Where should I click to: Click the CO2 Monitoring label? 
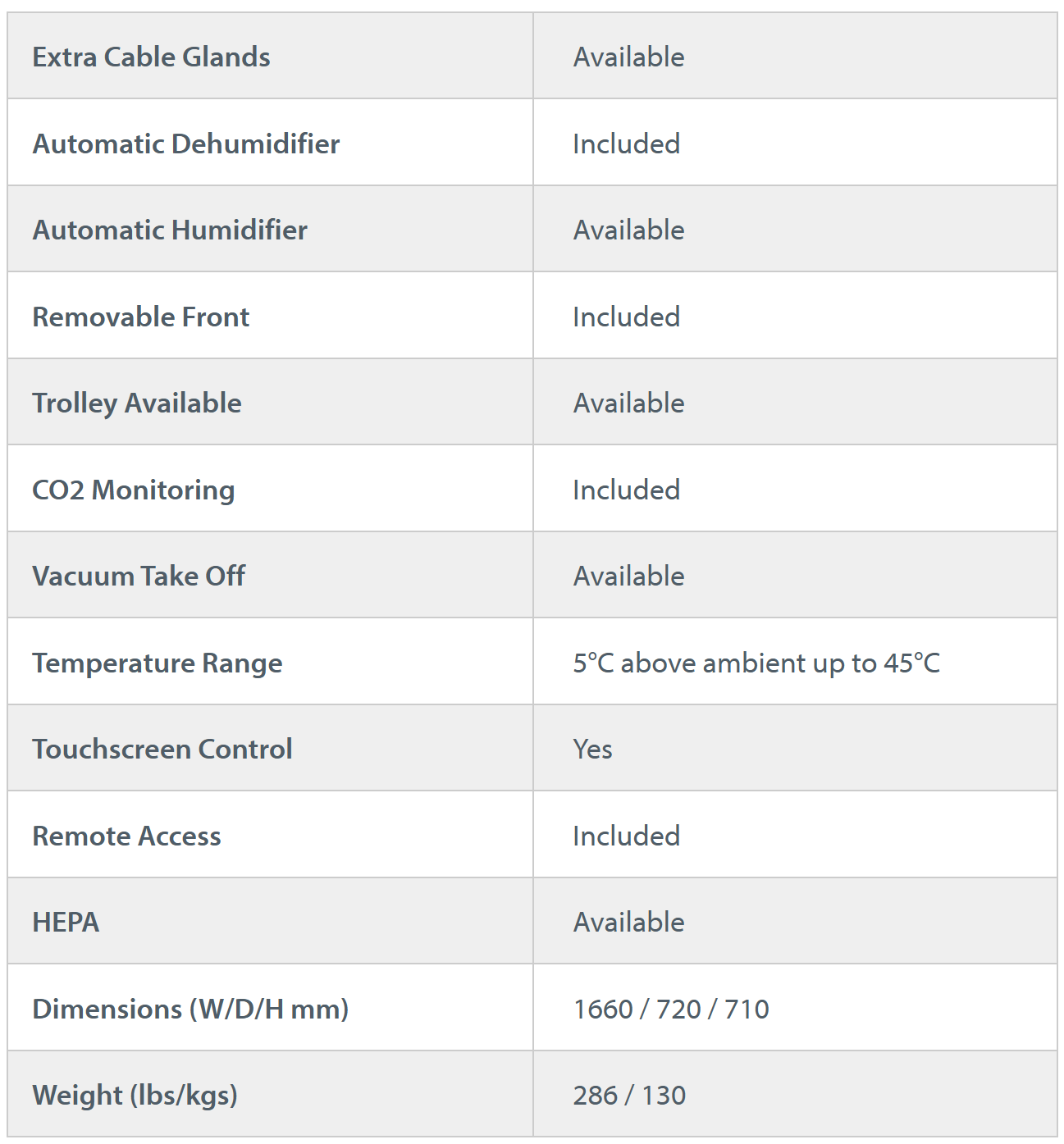click(134, 490)
